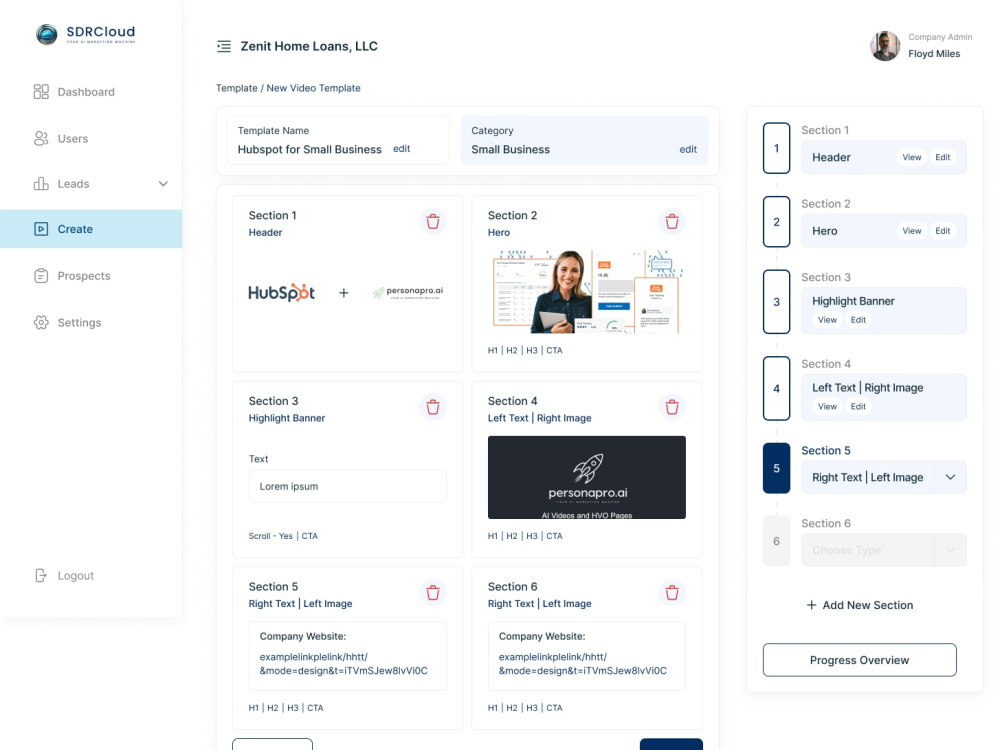Click the HubSpot logo in Section 1
Image resolution: width=1000 pixels, height=750 pixels.
(281, 292)
